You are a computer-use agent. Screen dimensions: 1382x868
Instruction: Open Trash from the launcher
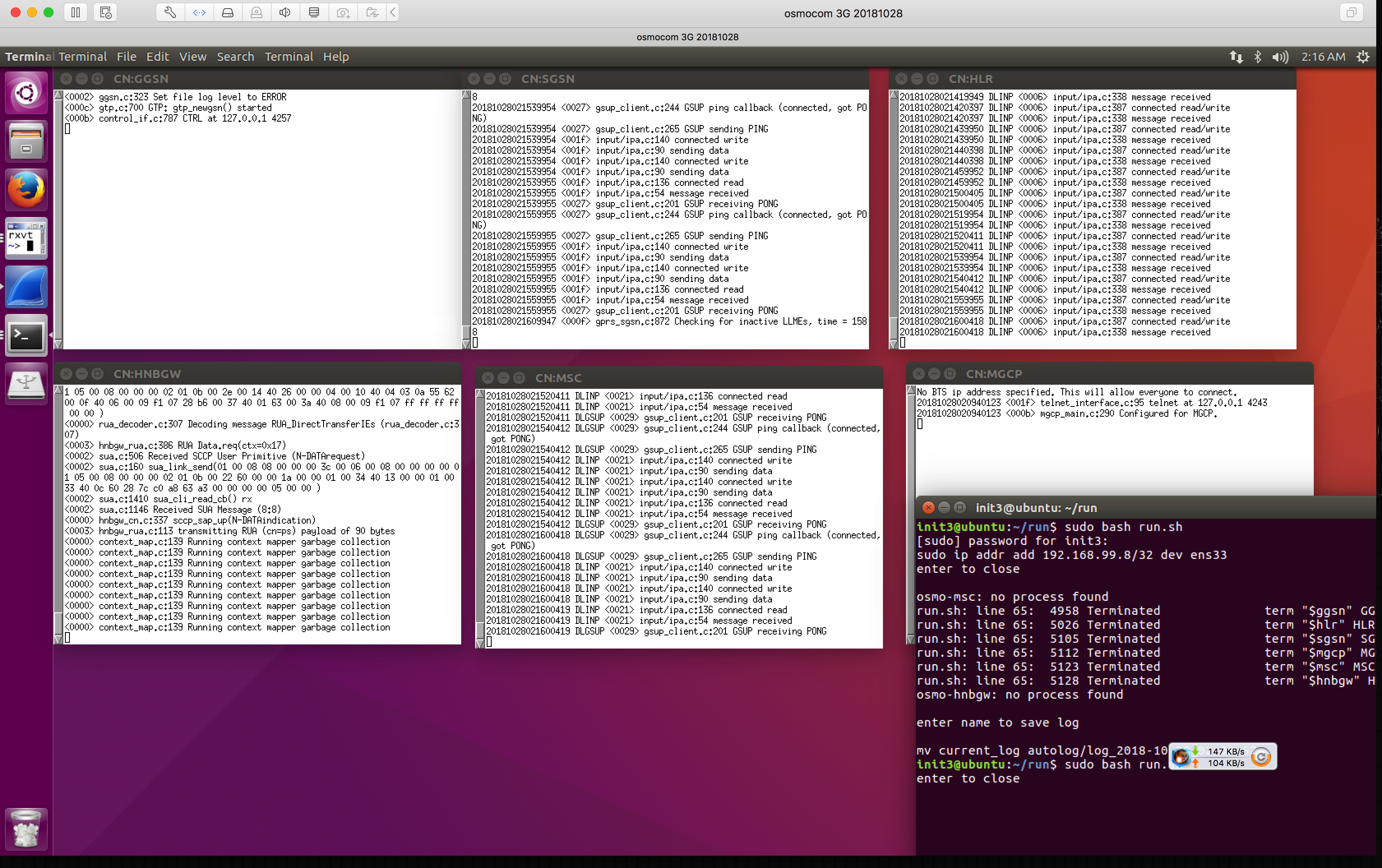tap(26, 829)
